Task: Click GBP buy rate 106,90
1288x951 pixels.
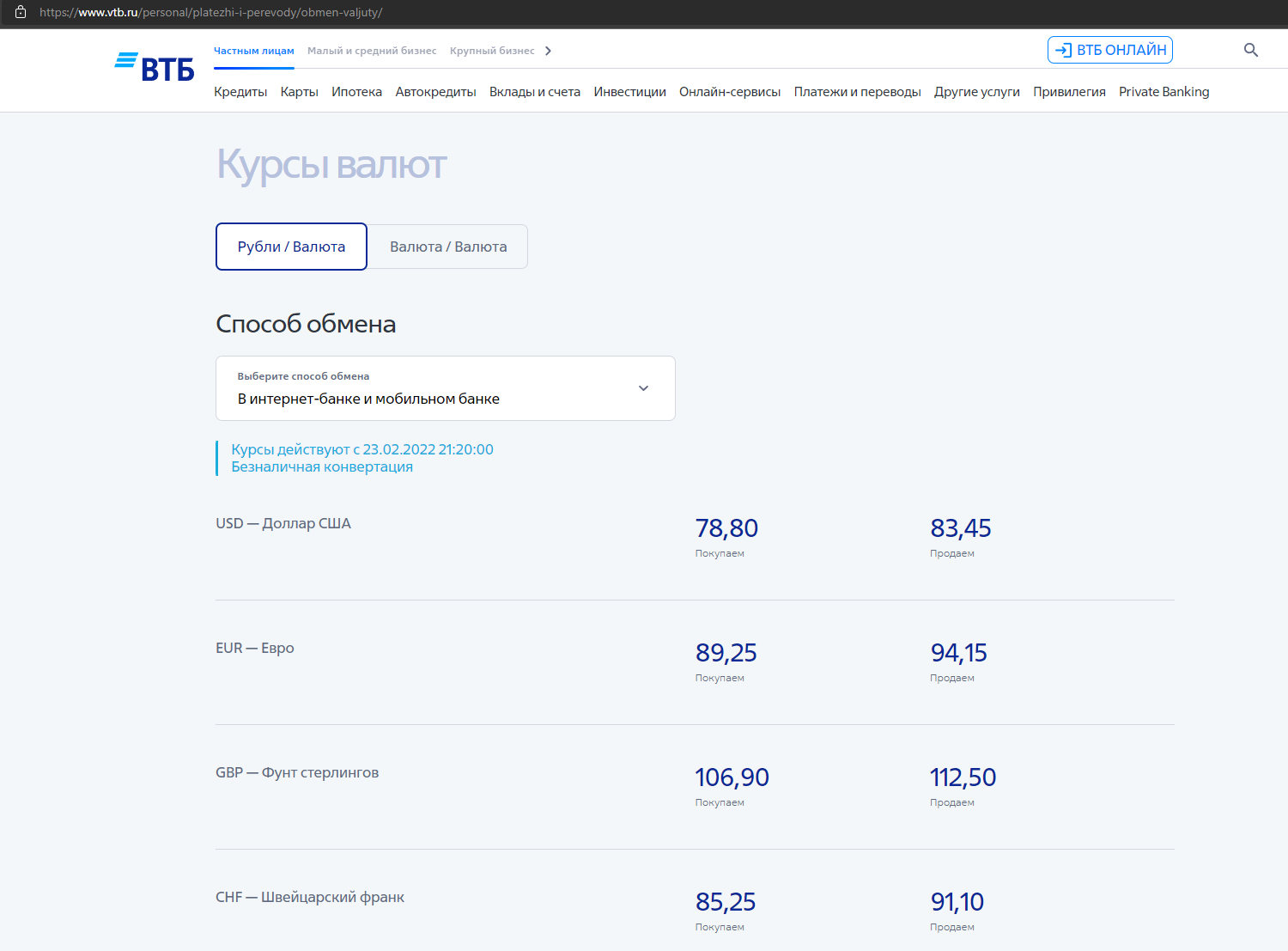Action: coord(732,777)
